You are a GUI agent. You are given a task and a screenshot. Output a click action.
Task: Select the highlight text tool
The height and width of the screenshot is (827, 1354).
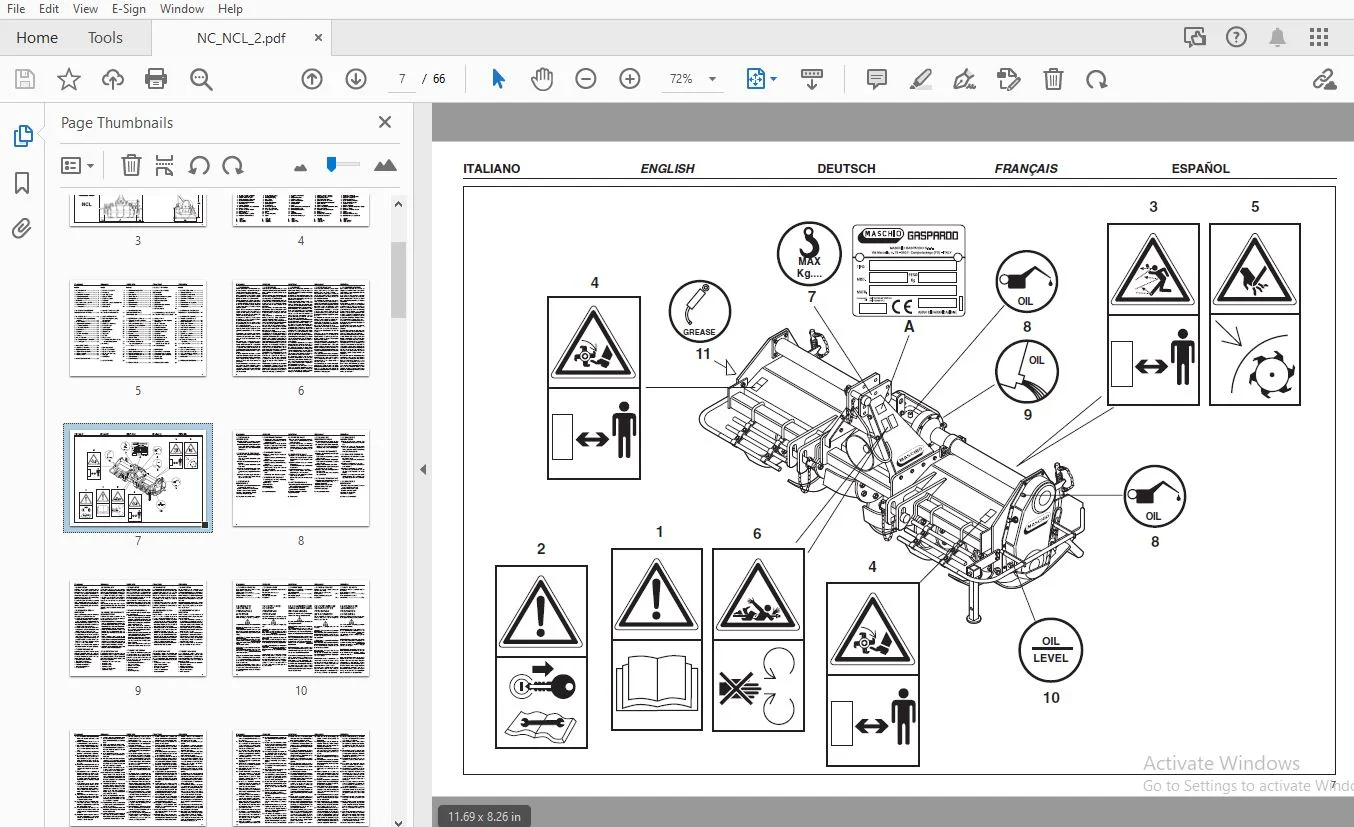tap(921, 79)
